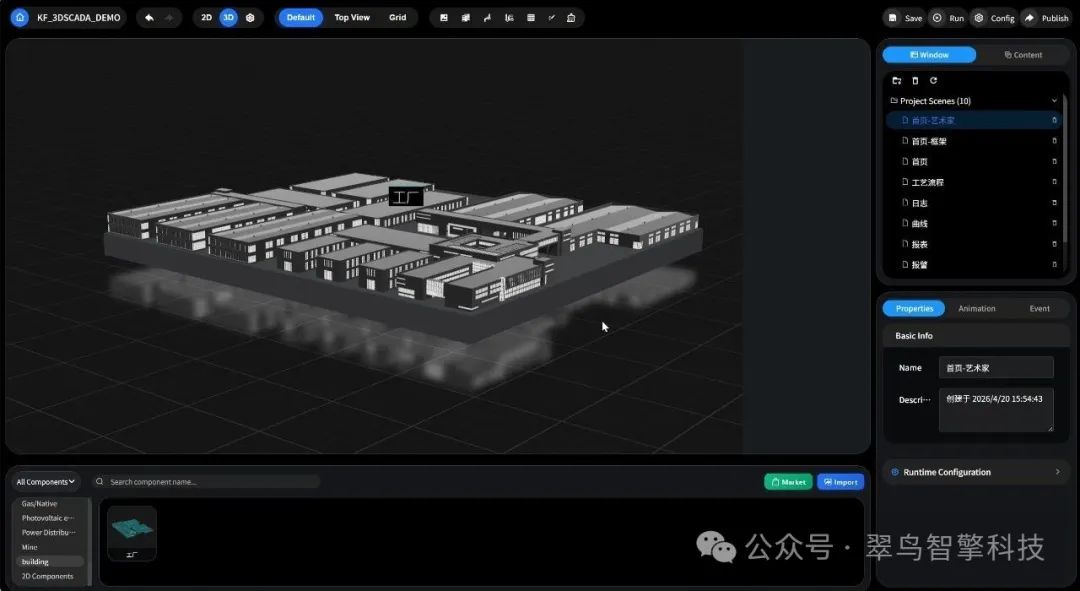Save the project

904,18
